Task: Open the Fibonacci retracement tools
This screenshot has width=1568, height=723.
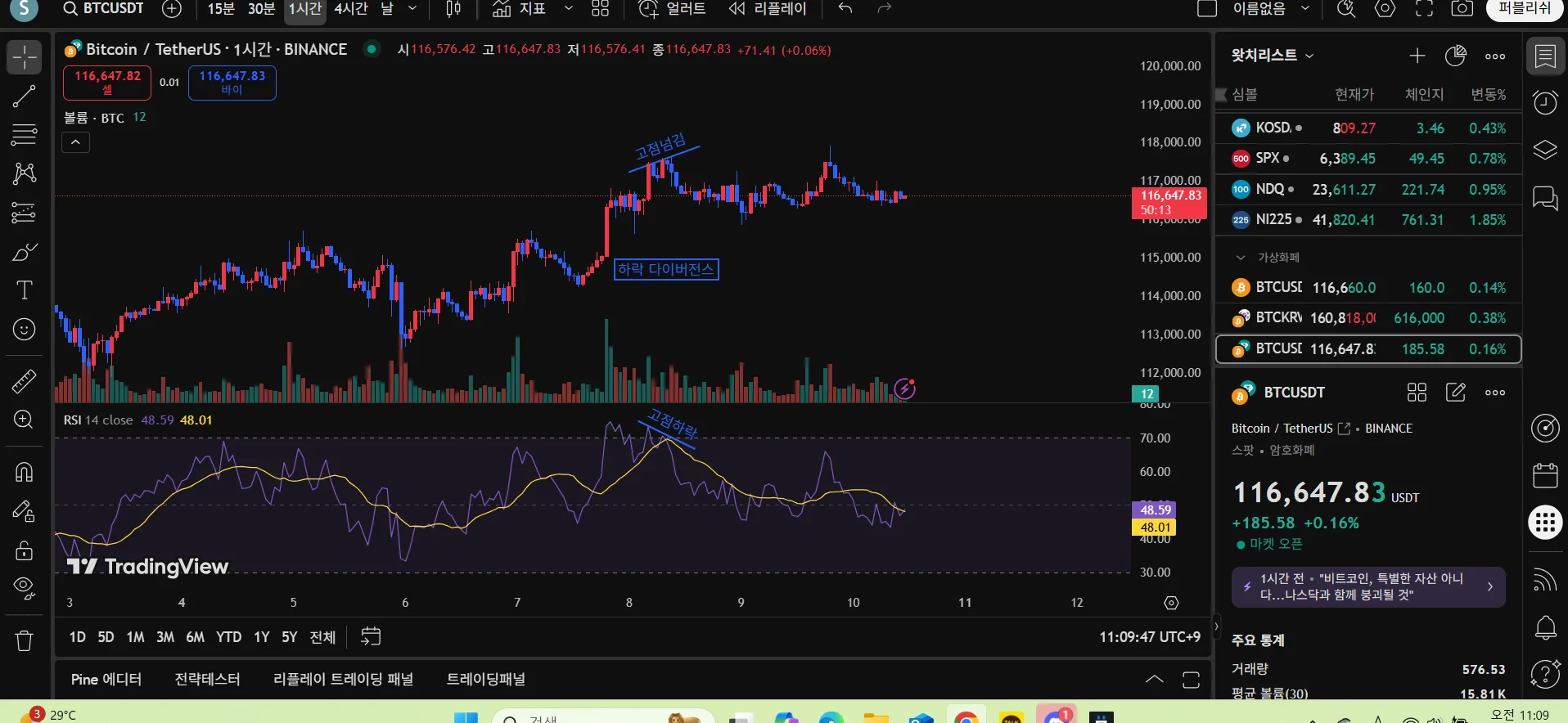Action: [24, 134]
